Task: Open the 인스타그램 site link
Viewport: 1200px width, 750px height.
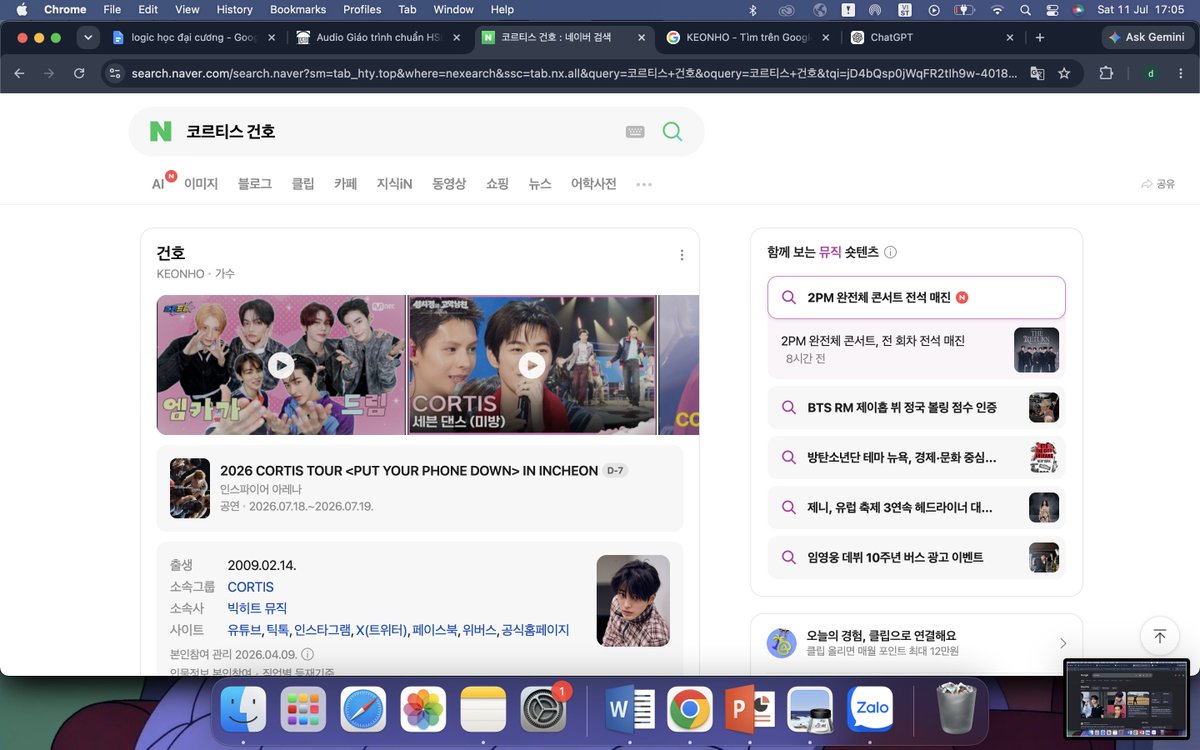Action: pos(322,630)
